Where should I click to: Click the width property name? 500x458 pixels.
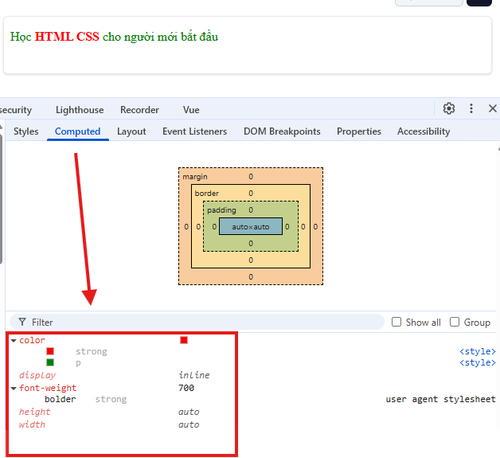tap(32, 425)
